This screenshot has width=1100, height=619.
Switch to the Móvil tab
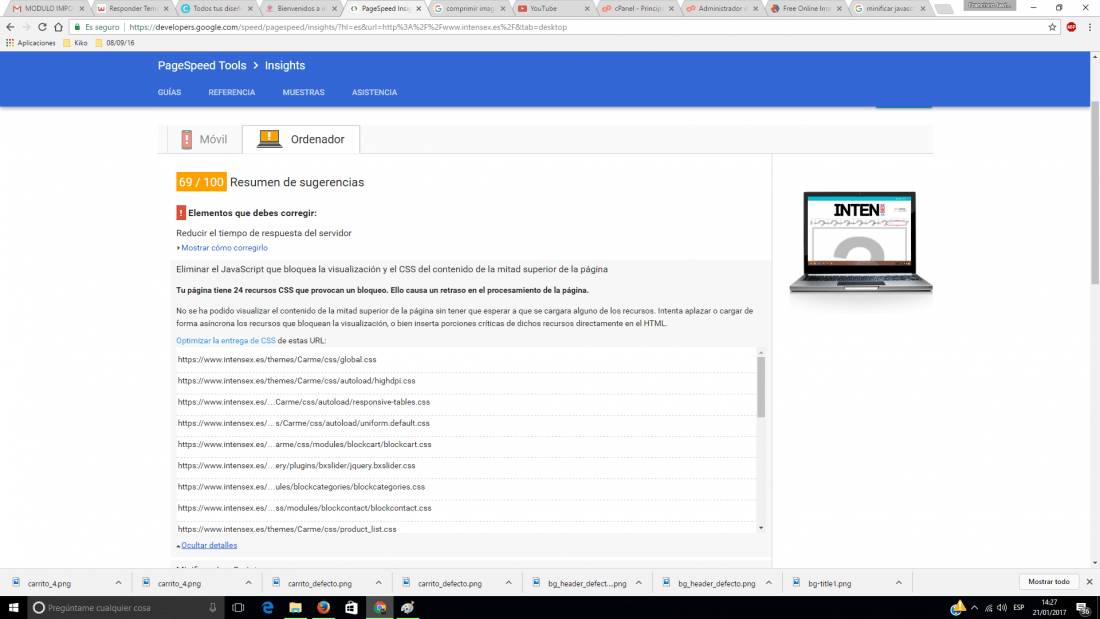[204, 139]
